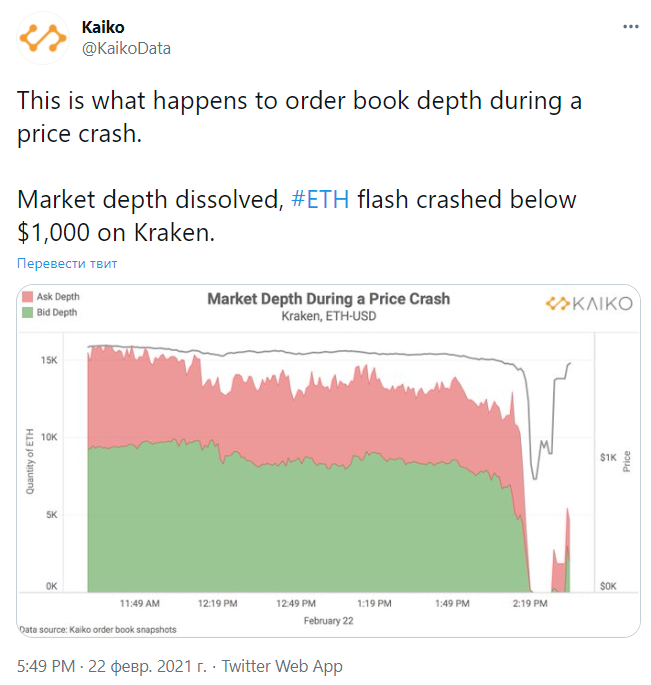Open the @KaikoData handle link
The image size is (651, 685).
125,48
